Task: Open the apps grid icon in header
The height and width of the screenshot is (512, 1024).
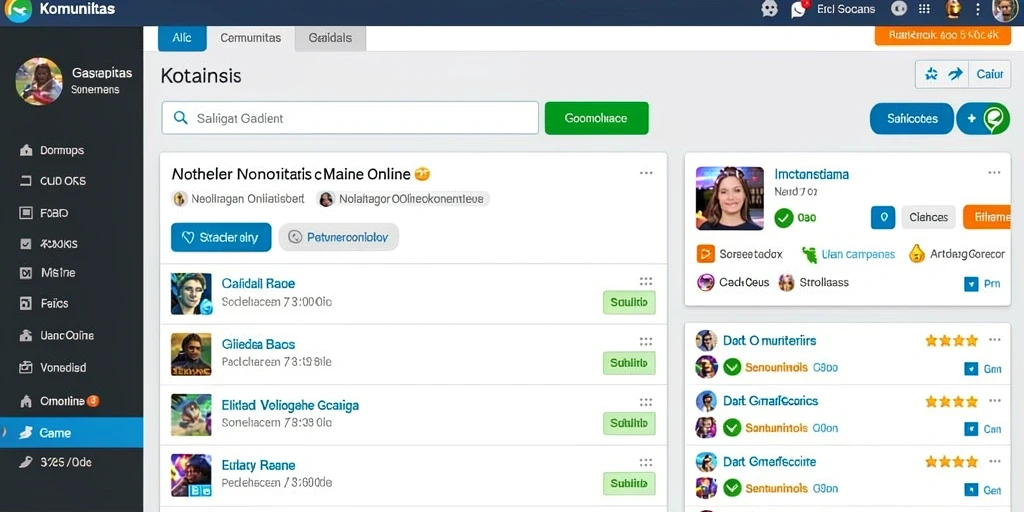Action: point(924,9)
